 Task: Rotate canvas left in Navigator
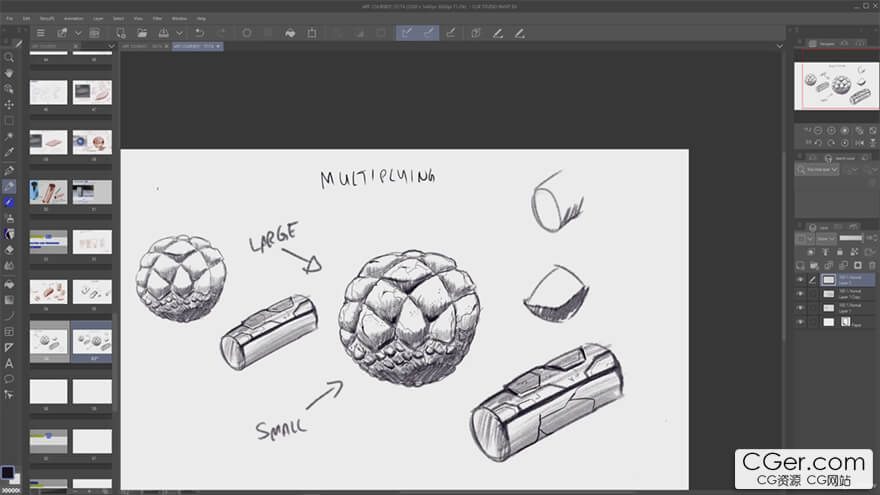click(818, 143)
